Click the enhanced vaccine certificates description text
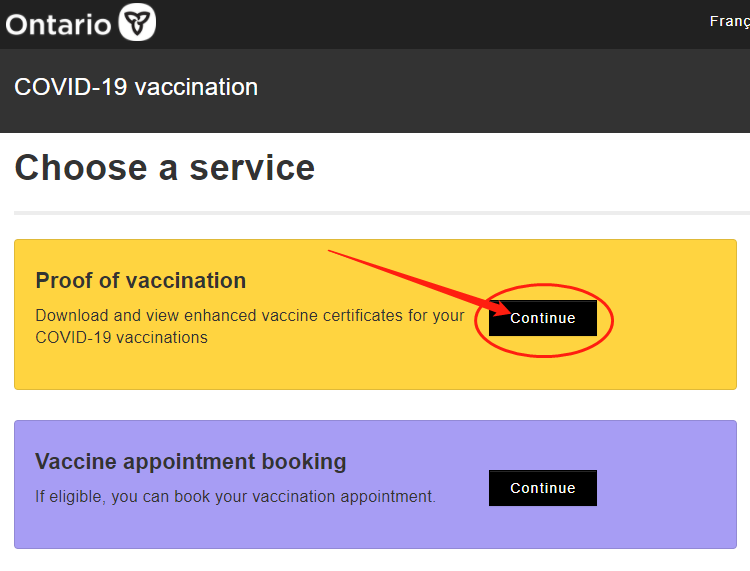The height and width of the screenshot is (571, 750). [x=250, y=326]
